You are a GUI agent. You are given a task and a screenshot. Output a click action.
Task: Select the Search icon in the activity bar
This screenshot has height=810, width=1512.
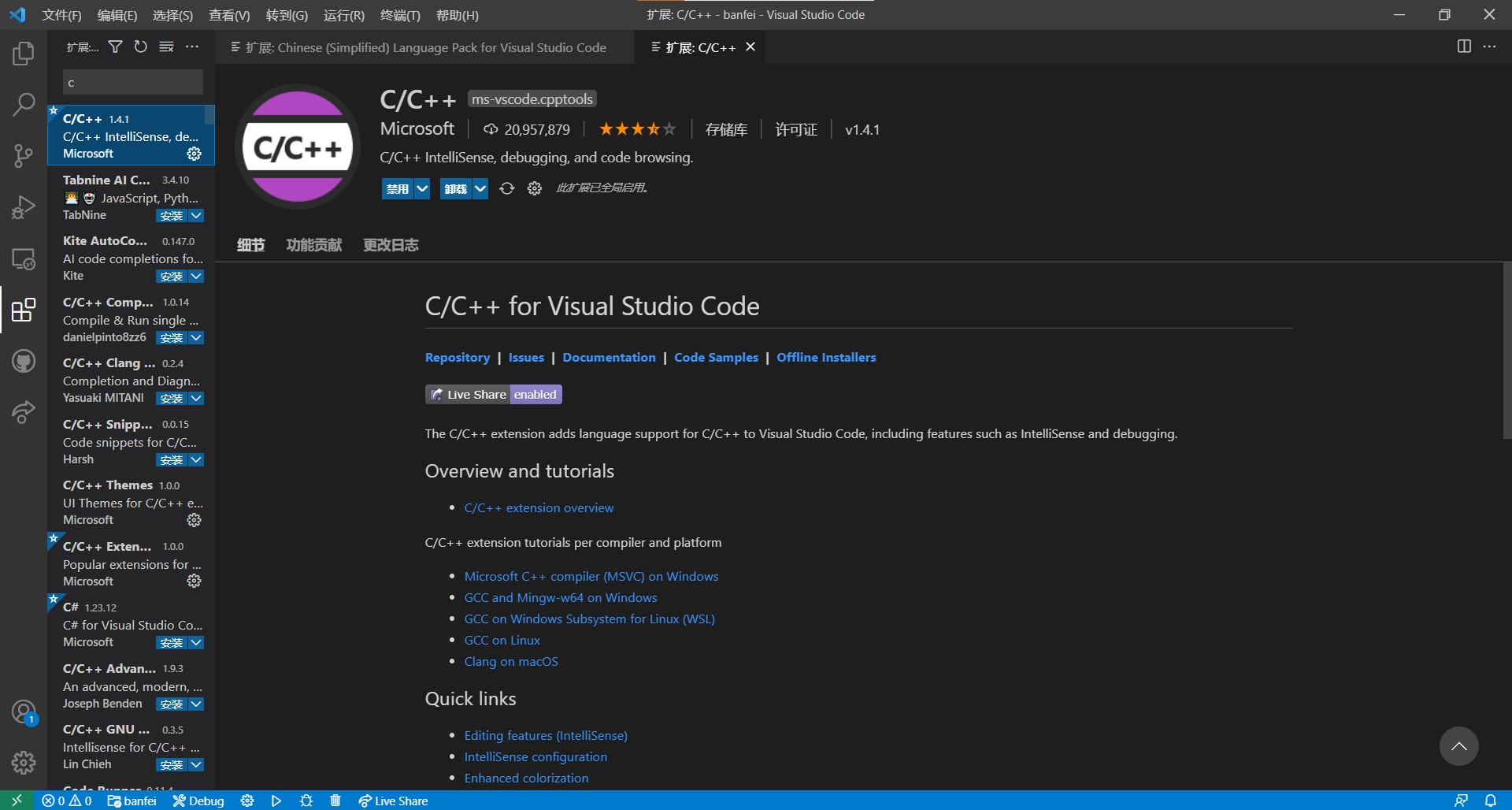coord(24,104)
